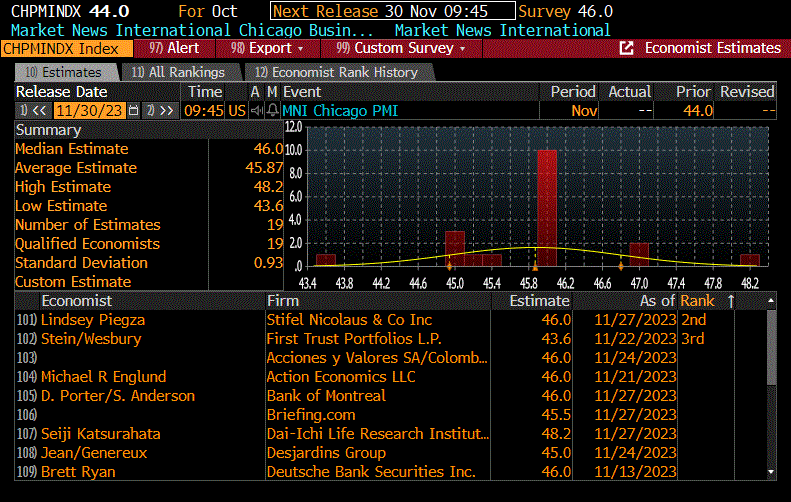Click First Trust Portfolios L.P. firm
The height and width of the screenshot is (502, 791).
click(x=354, y=339)
